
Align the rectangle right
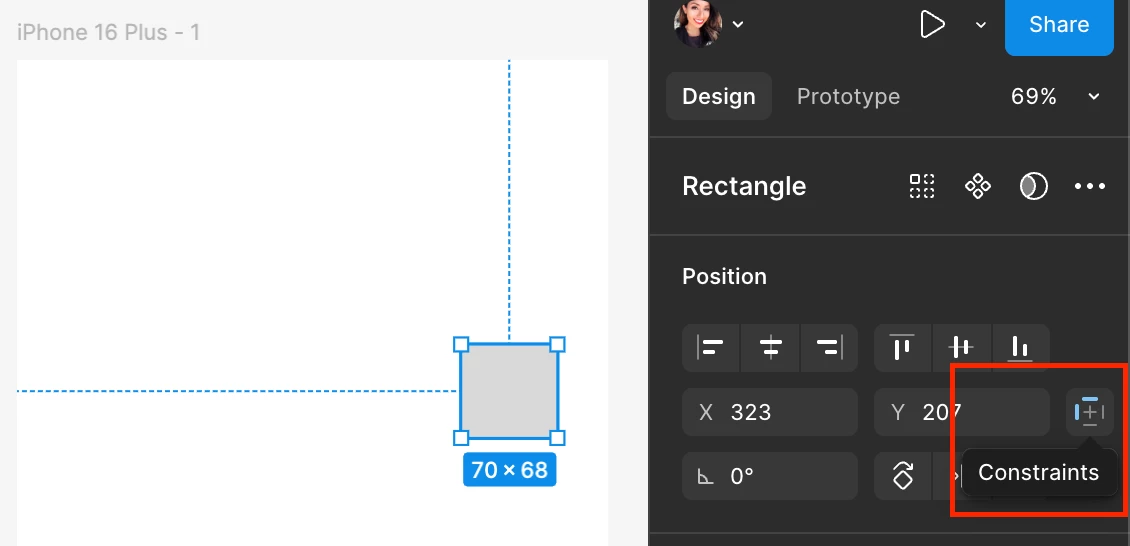pos(829,348)
